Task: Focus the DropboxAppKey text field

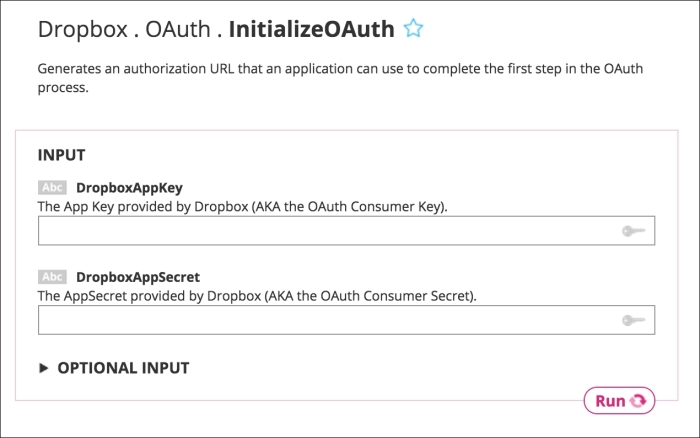Action: 346,231
